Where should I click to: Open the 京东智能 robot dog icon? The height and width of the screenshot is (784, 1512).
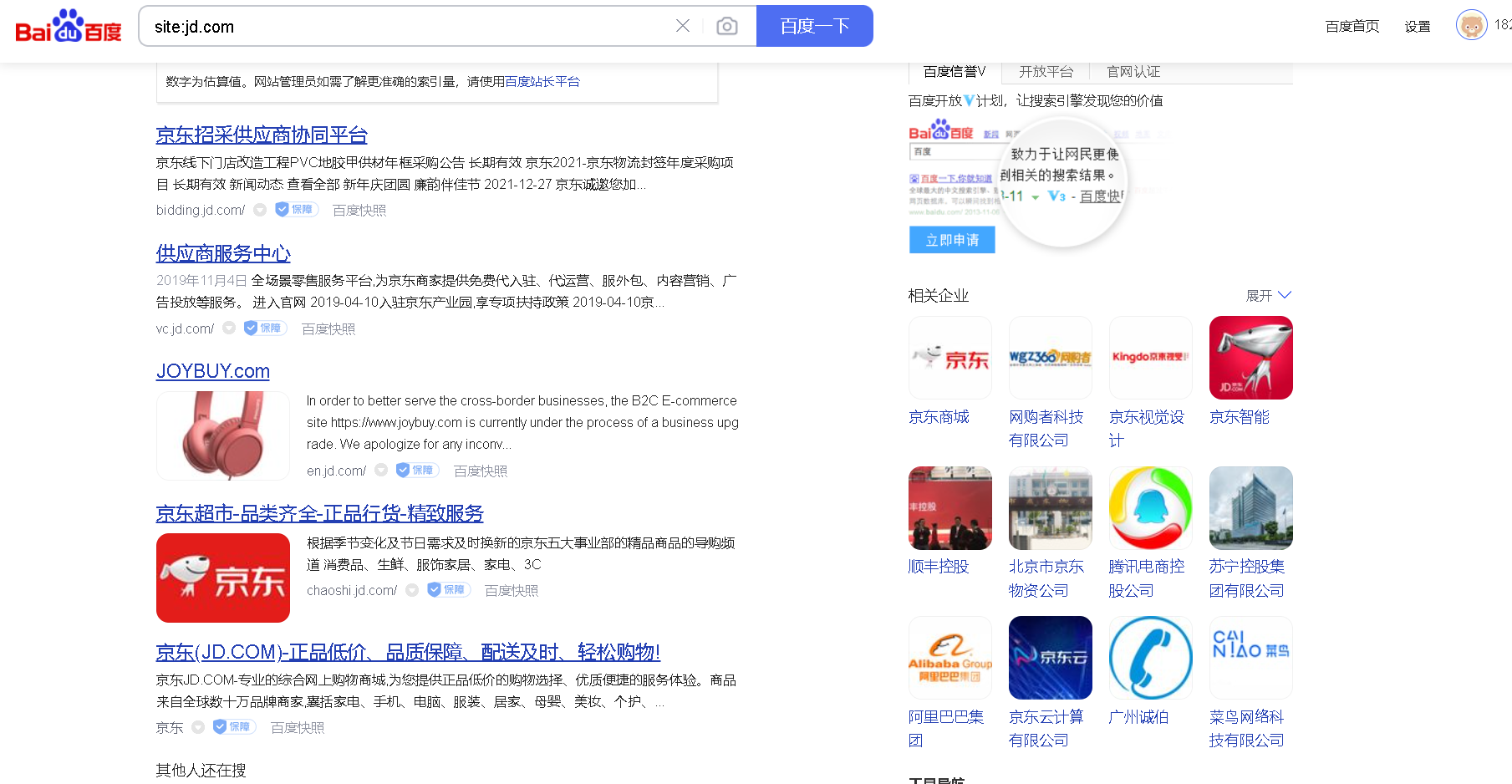coord(1250,358)
